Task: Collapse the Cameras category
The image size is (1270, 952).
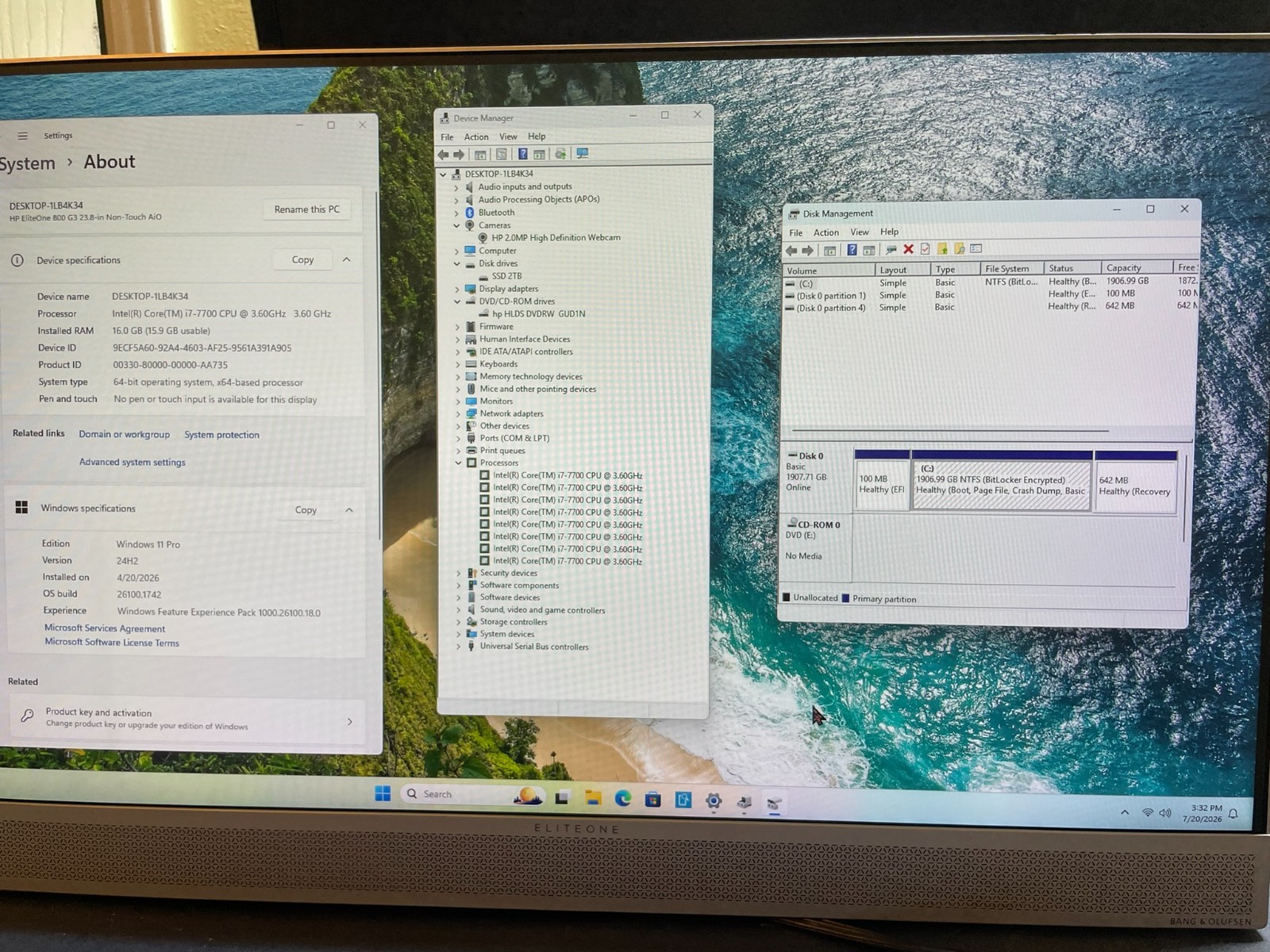Action: (x=456, y=226)
